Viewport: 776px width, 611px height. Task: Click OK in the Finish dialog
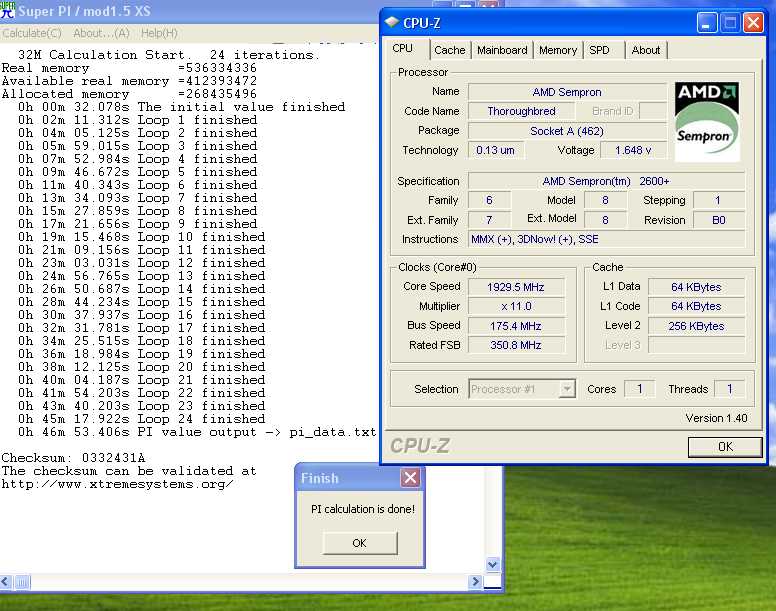(x=360, y=543)
